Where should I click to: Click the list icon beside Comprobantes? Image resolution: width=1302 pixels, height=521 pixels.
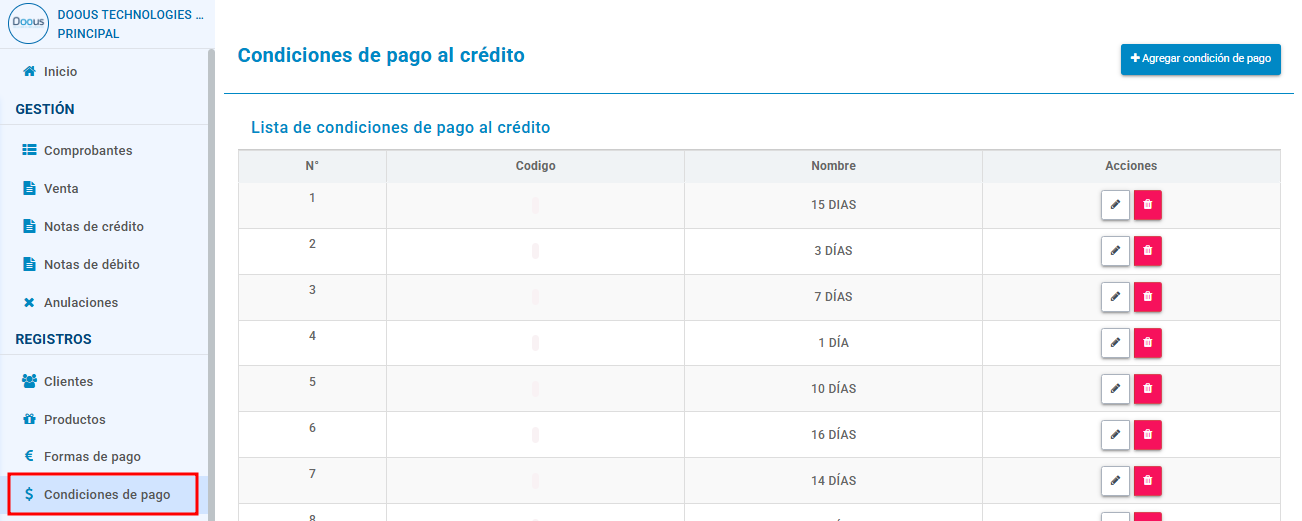click(29, 150)
